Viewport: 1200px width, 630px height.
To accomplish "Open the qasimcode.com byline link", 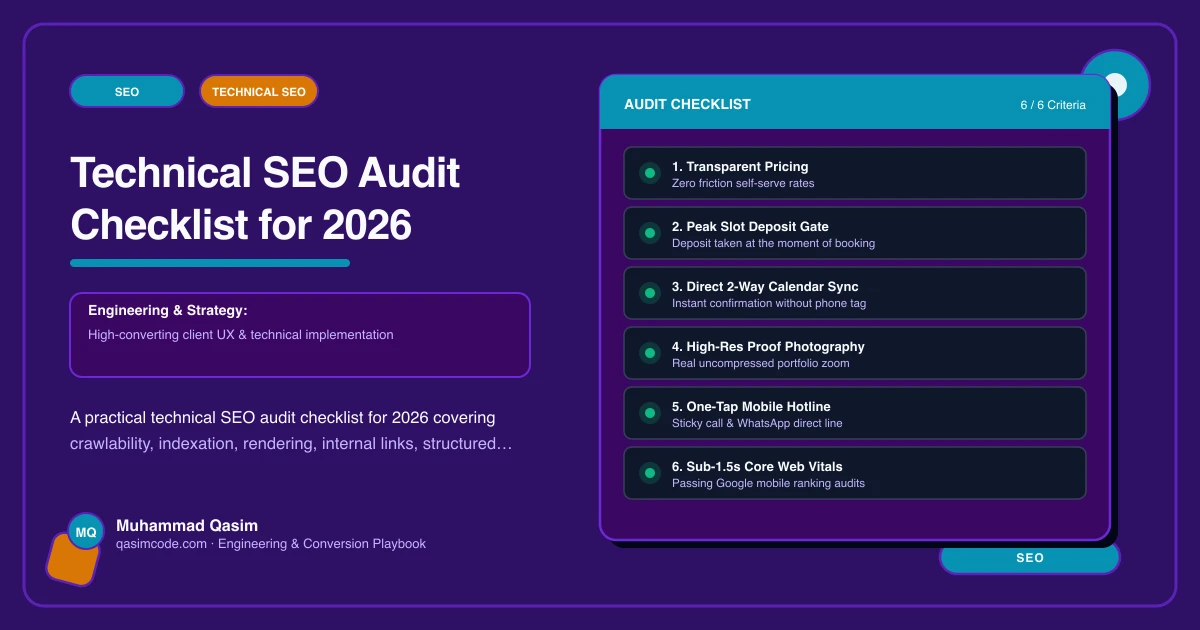I will click(271, 544).
